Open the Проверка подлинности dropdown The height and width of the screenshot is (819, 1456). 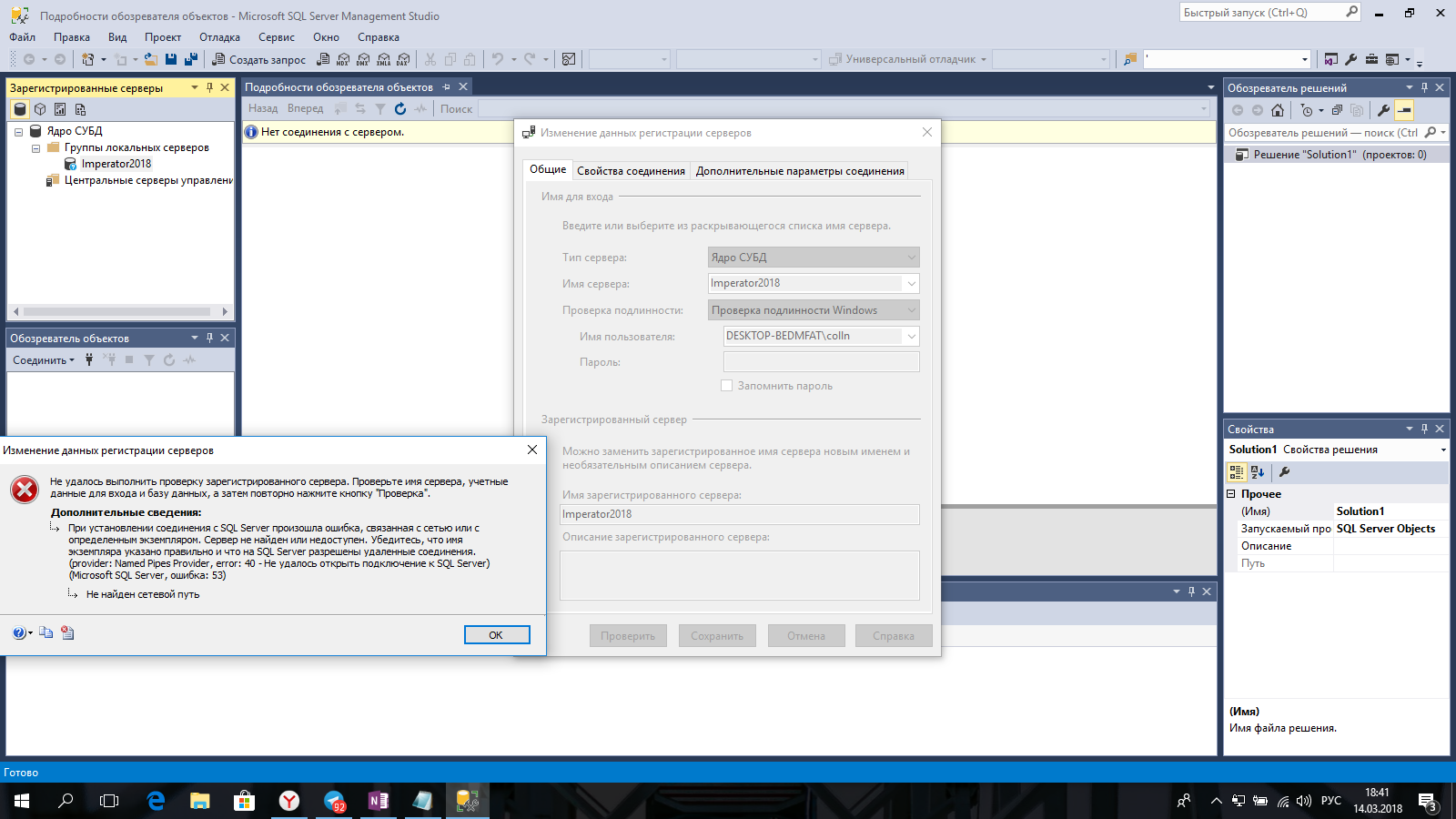911,310
